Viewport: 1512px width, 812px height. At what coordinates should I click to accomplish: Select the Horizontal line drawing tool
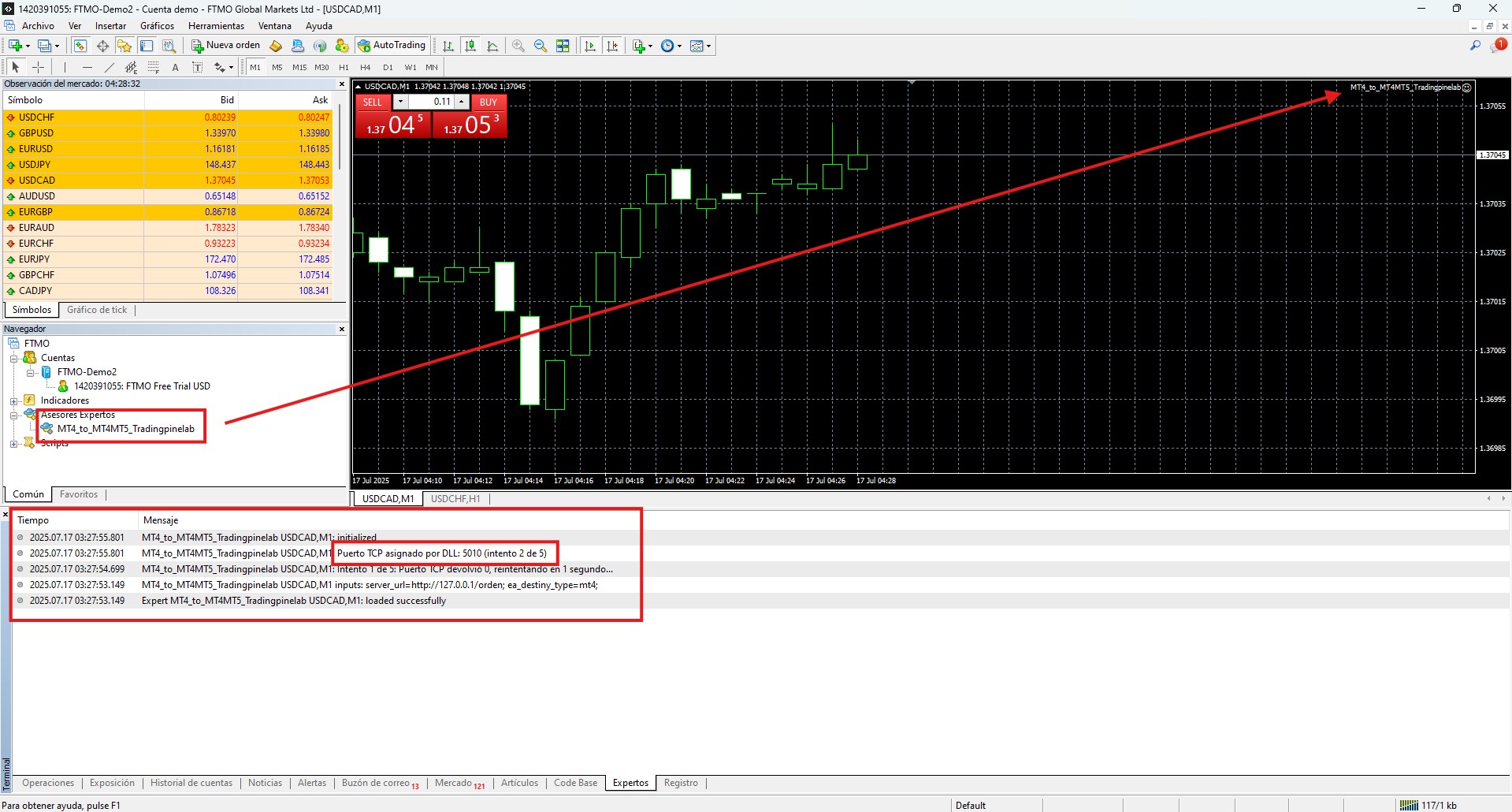click(87, 67)
